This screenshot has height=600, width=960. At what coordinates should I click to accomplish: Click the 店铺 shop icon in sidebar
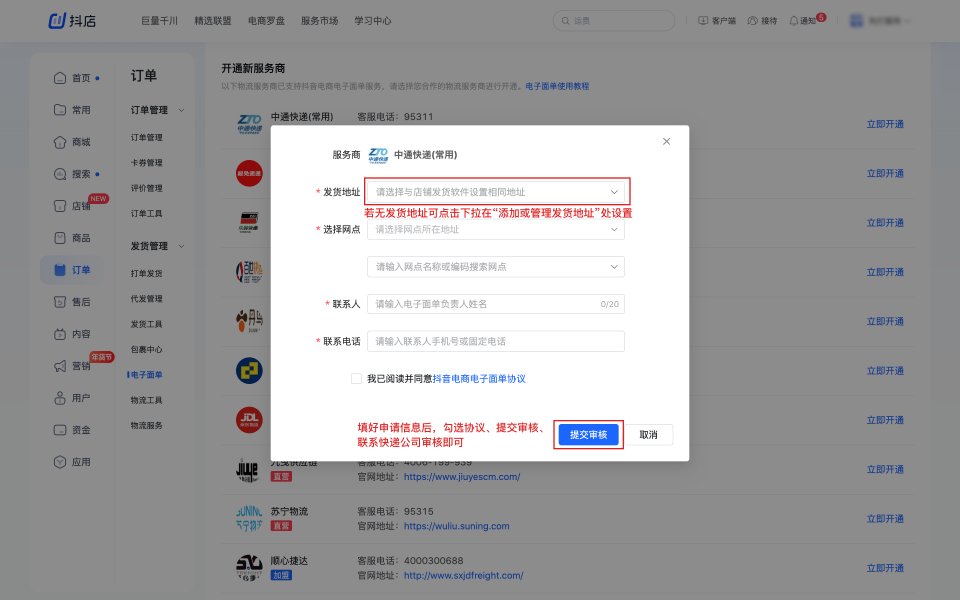60,206
